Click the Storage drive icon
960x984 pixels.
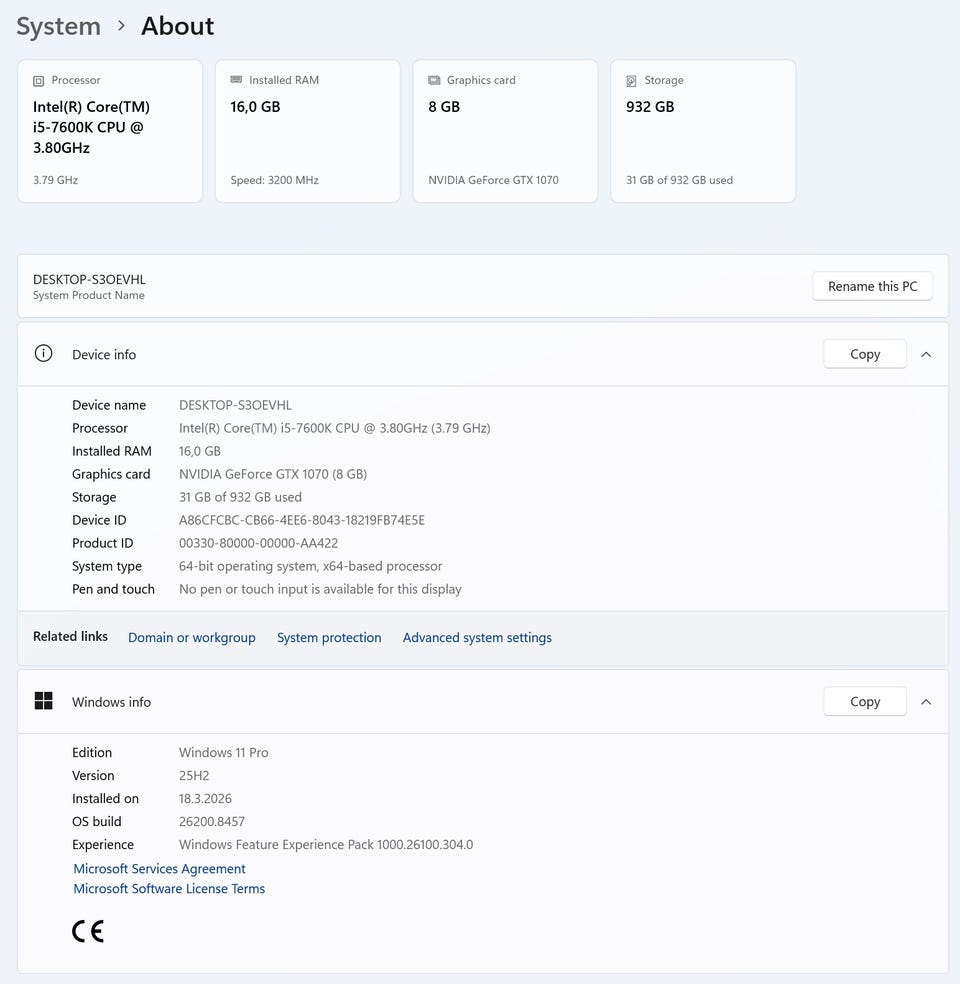pos(631,81)
